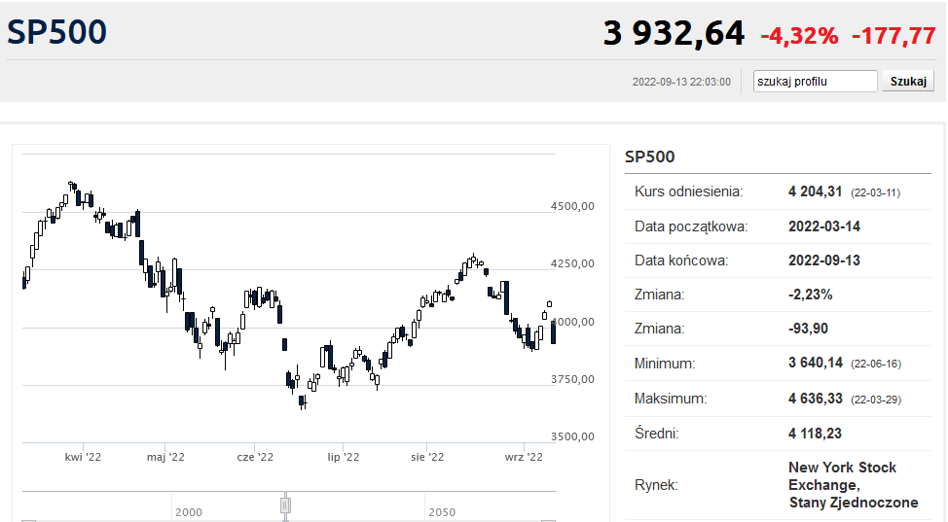948x522 pixels.
Task: Click the maximum value 4 636,33
Action: point(815,399)
